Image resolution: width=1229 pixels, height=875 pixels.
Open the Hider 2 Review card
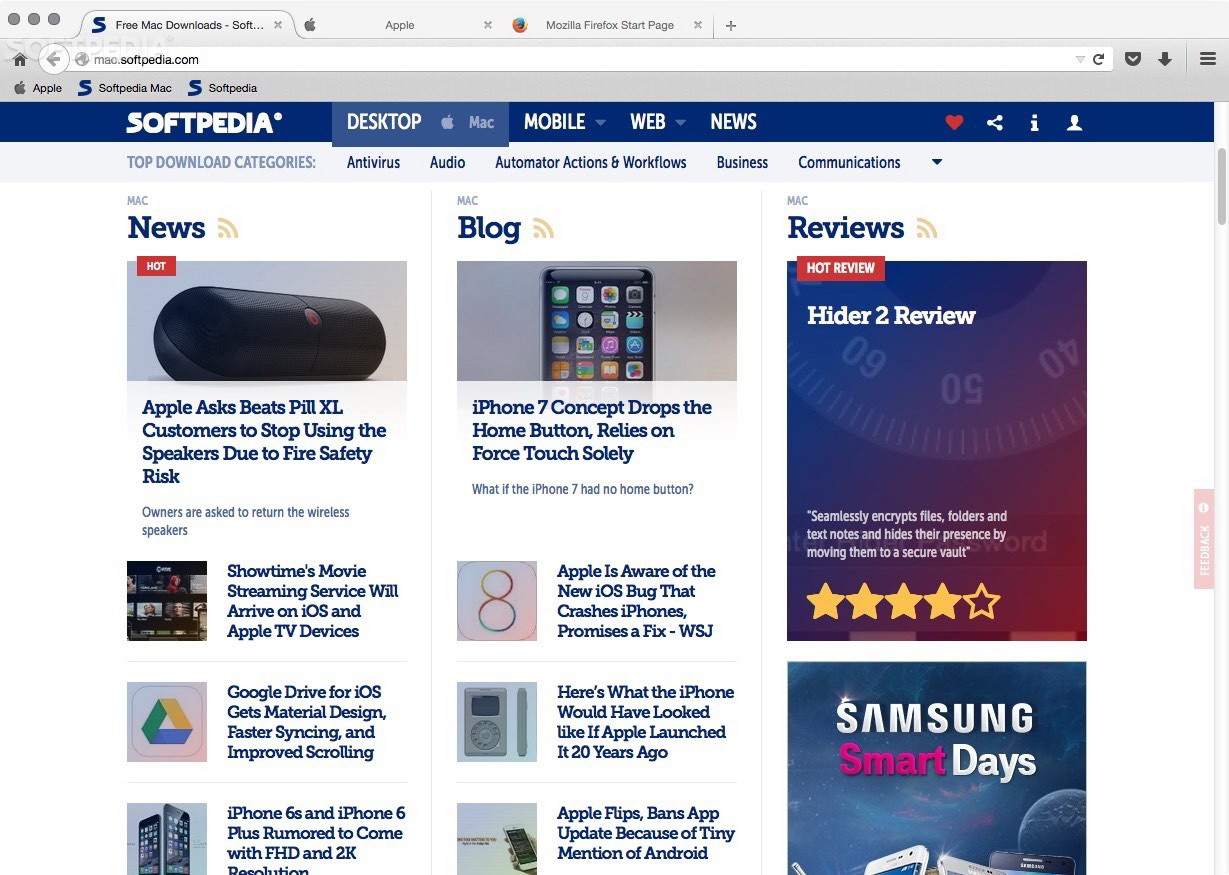tap(937, 450)
